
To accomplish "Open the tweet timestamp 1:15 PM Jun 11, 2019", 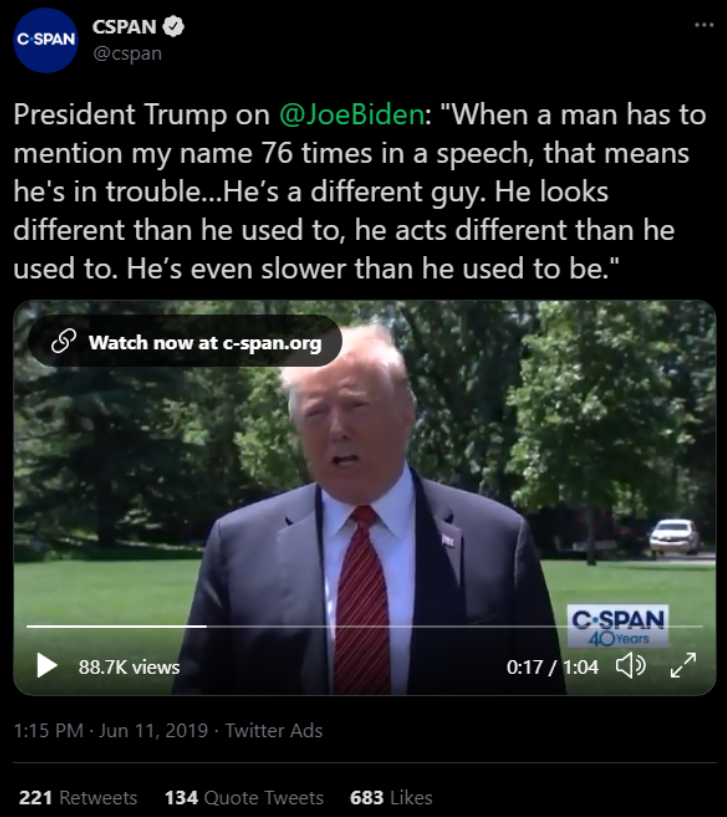I will click(110, 731).
